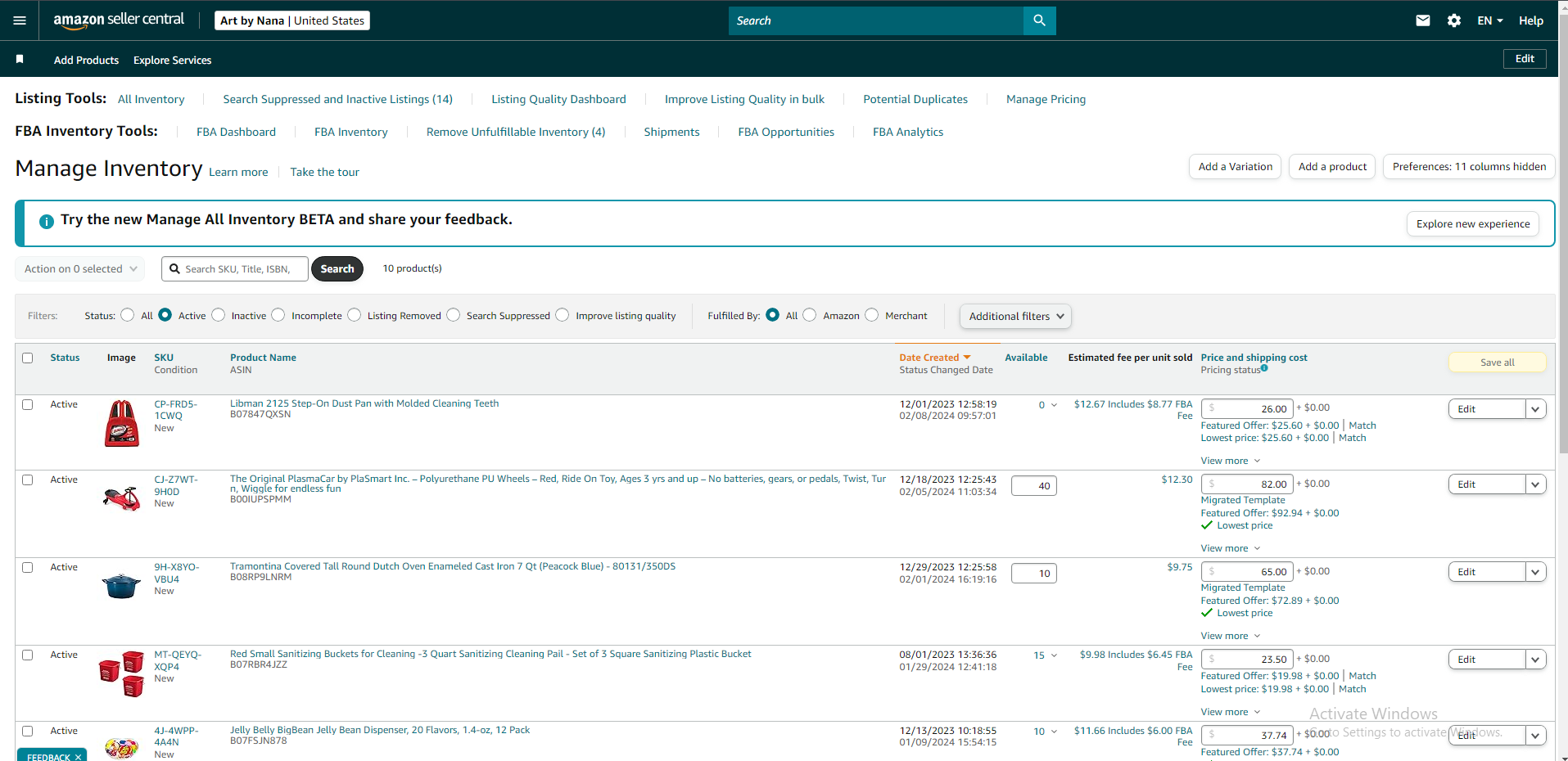Select the Jelly Belly row checkbox
This screenshot has height=761, width=1568.
28,731
